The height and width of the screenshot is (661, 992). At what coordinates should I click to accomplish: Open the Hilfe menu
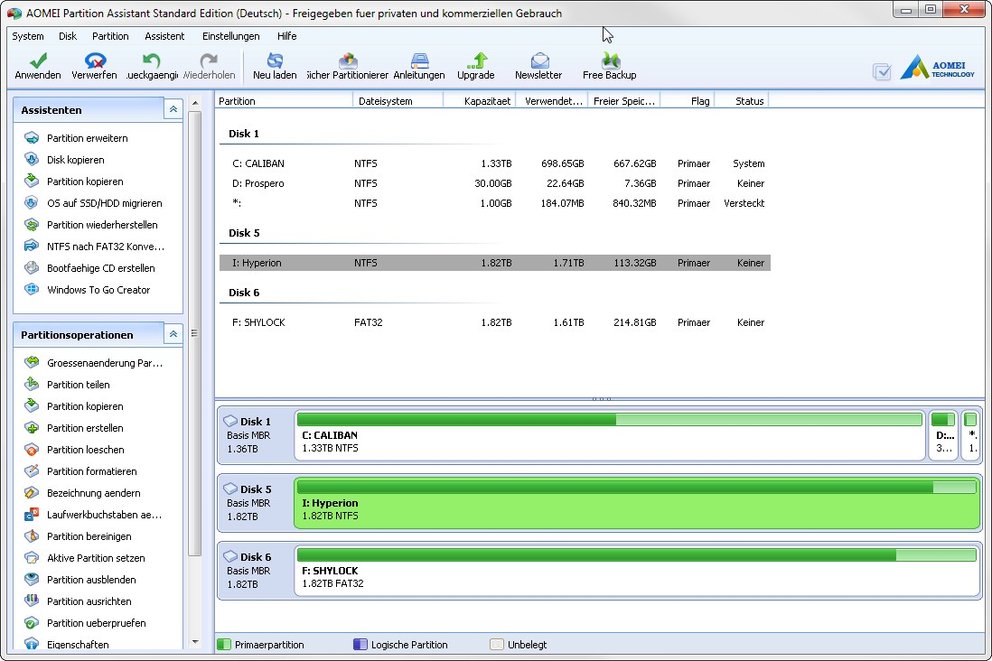(x=287, y=36)
